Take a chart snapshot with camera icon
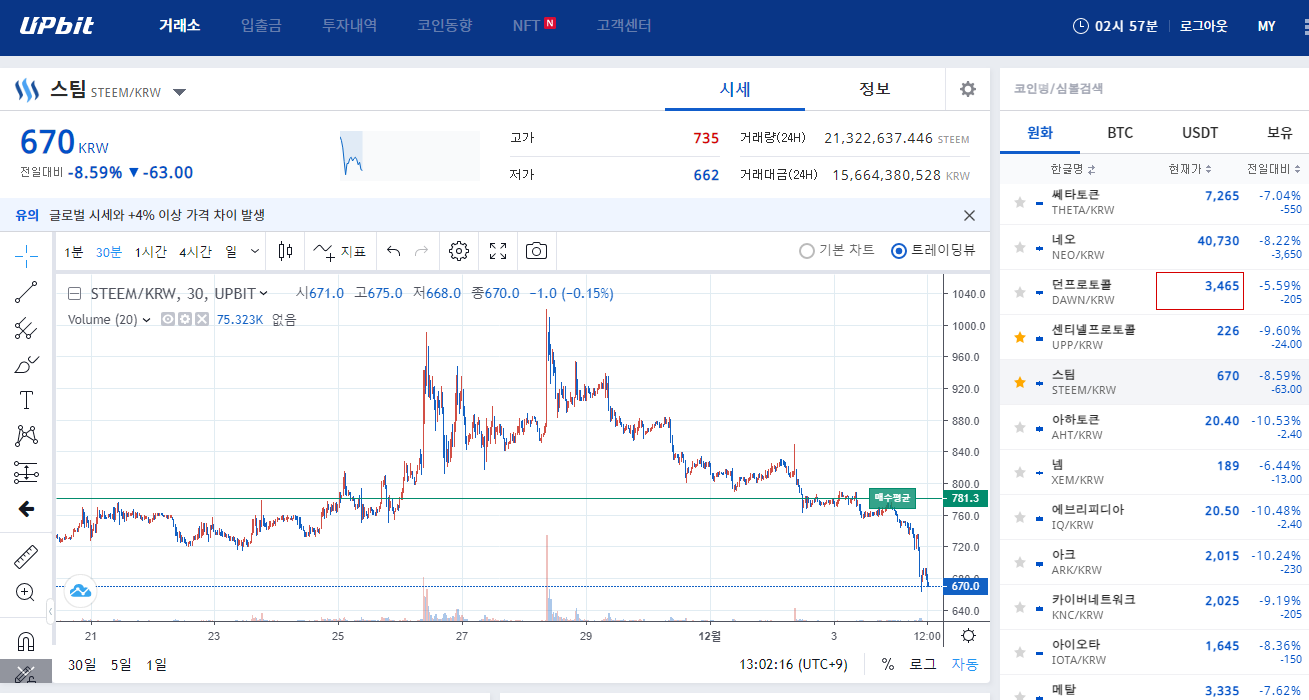 [537, 251]
